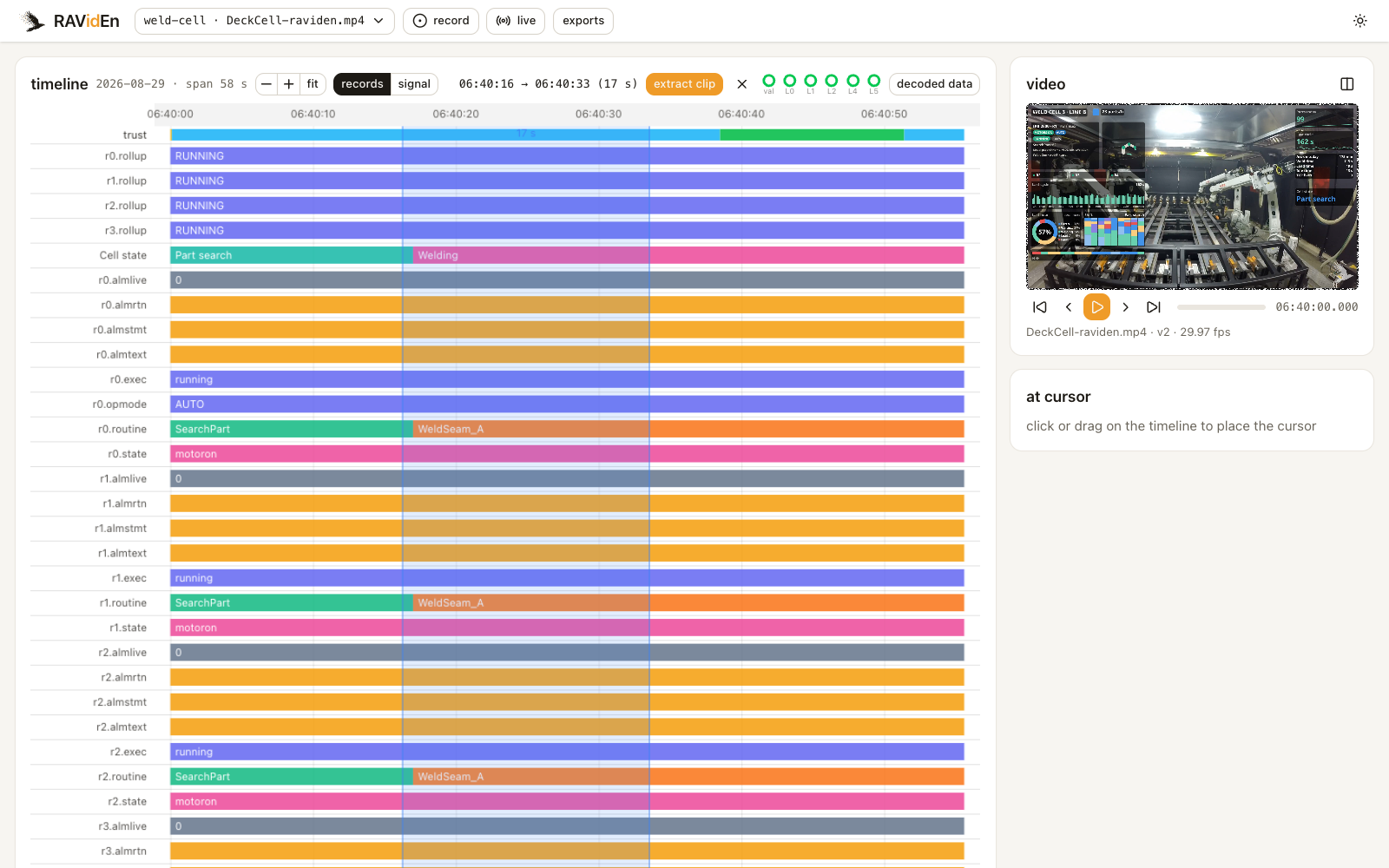Image resolution: width=1389 pixels, height=868 pixels.
Task: Toggle the L4 layer indicator
Action: (x=853, y=83)
